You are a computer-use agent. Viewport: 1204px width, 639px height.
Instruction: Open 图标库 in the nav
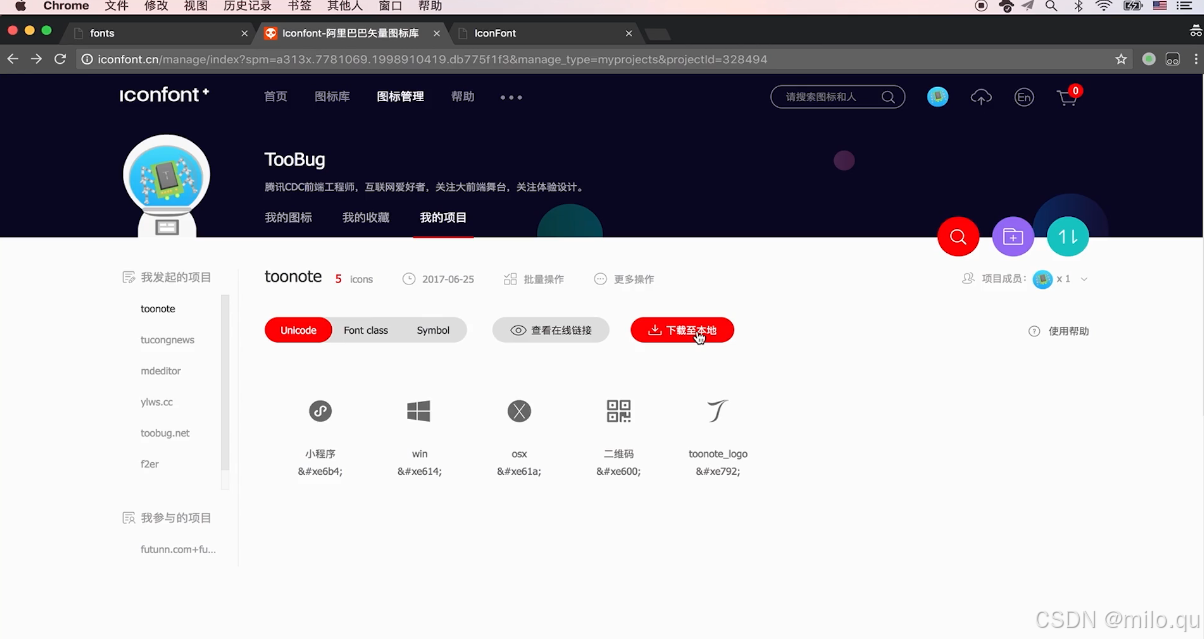coord(332,97)
